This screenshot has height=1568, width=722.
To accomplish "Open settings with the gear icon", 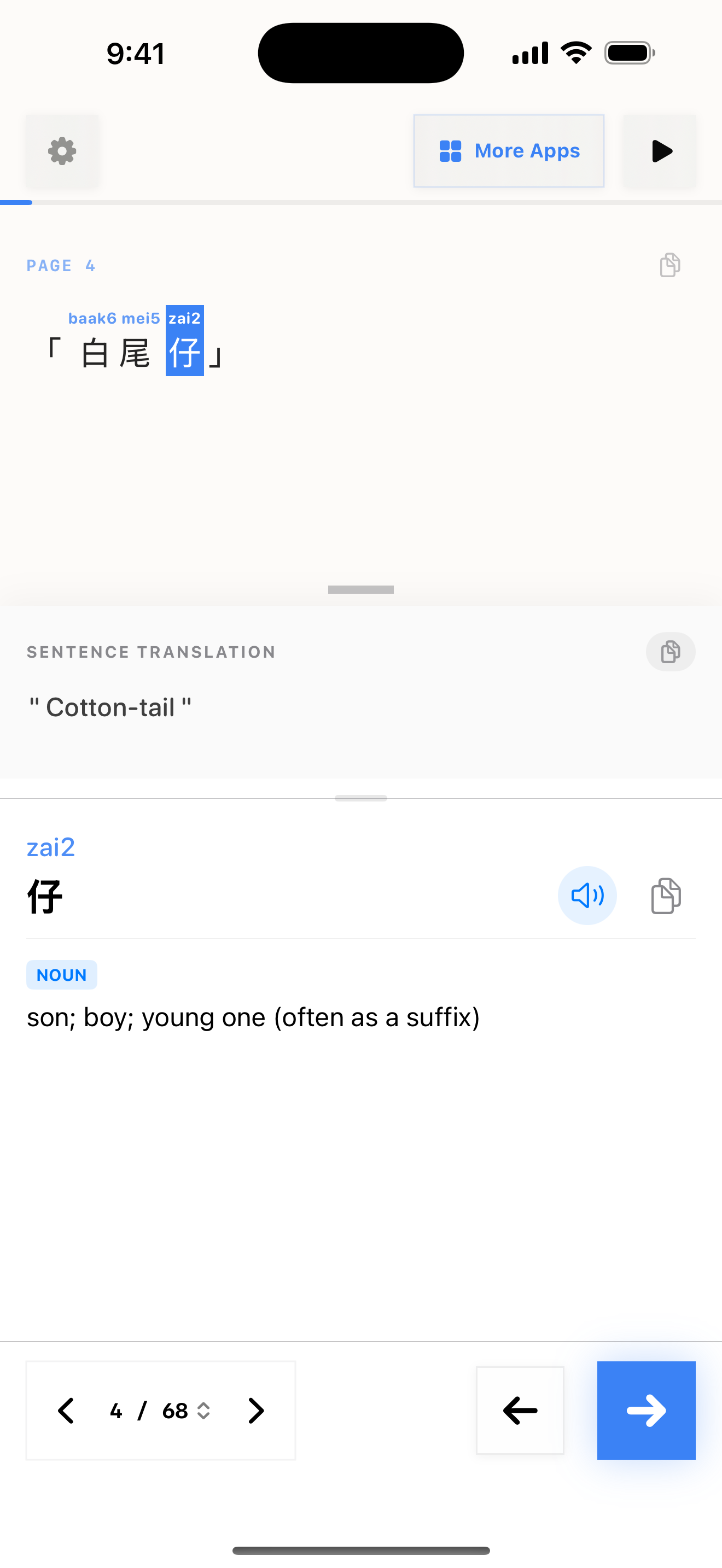I will 62,151.
